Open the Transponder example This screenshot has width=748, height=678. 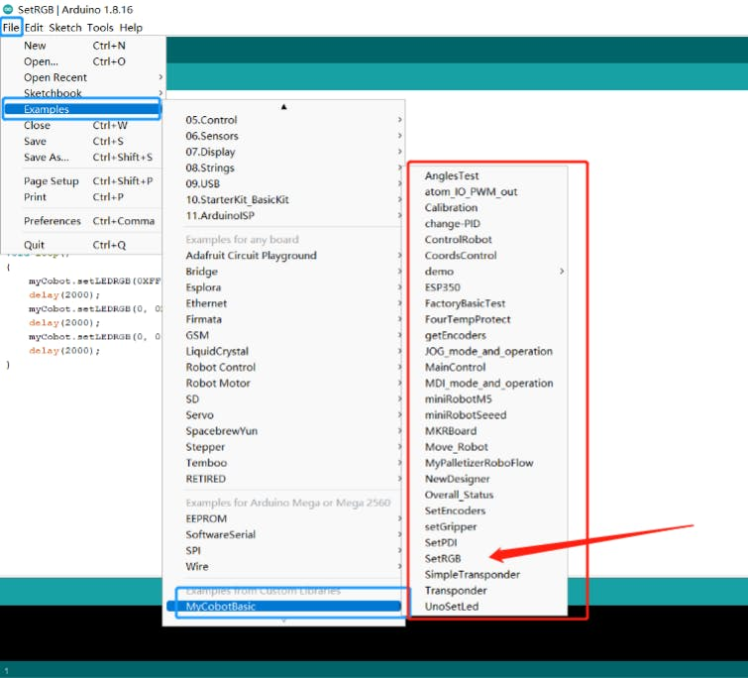pos(488,591)
